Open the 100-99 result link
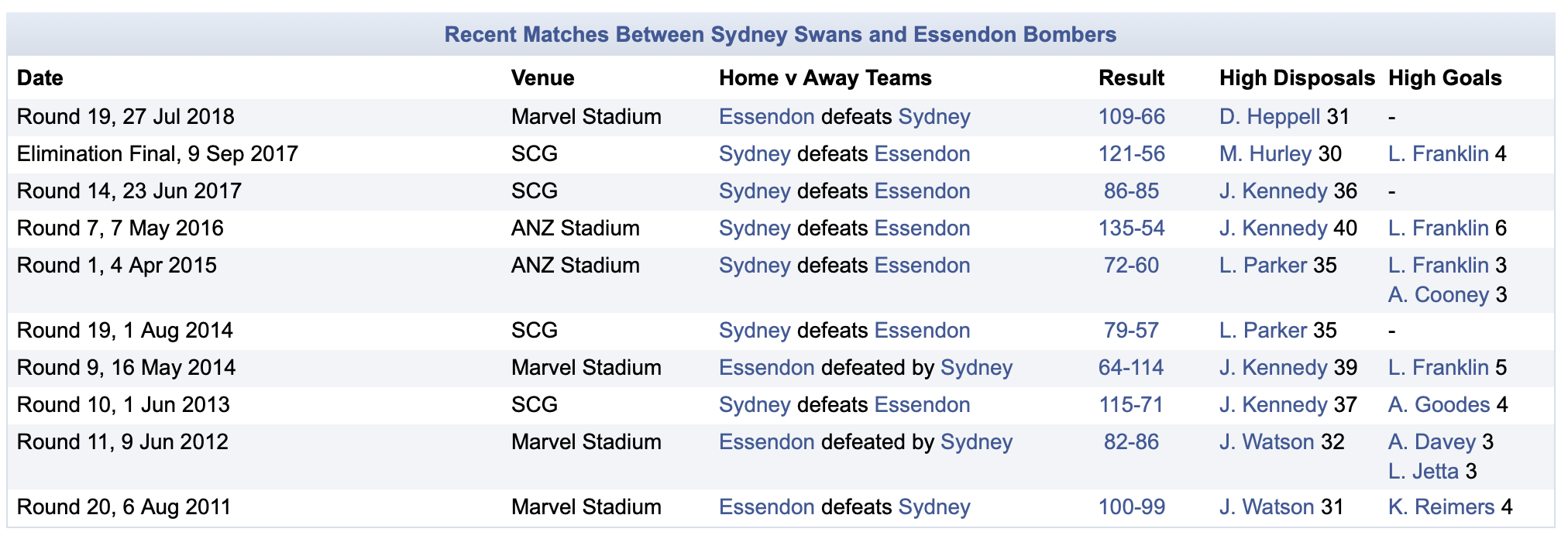The height and width of the screenshot is (539, 1568). pyautogui.click(x=1131, y=507)
